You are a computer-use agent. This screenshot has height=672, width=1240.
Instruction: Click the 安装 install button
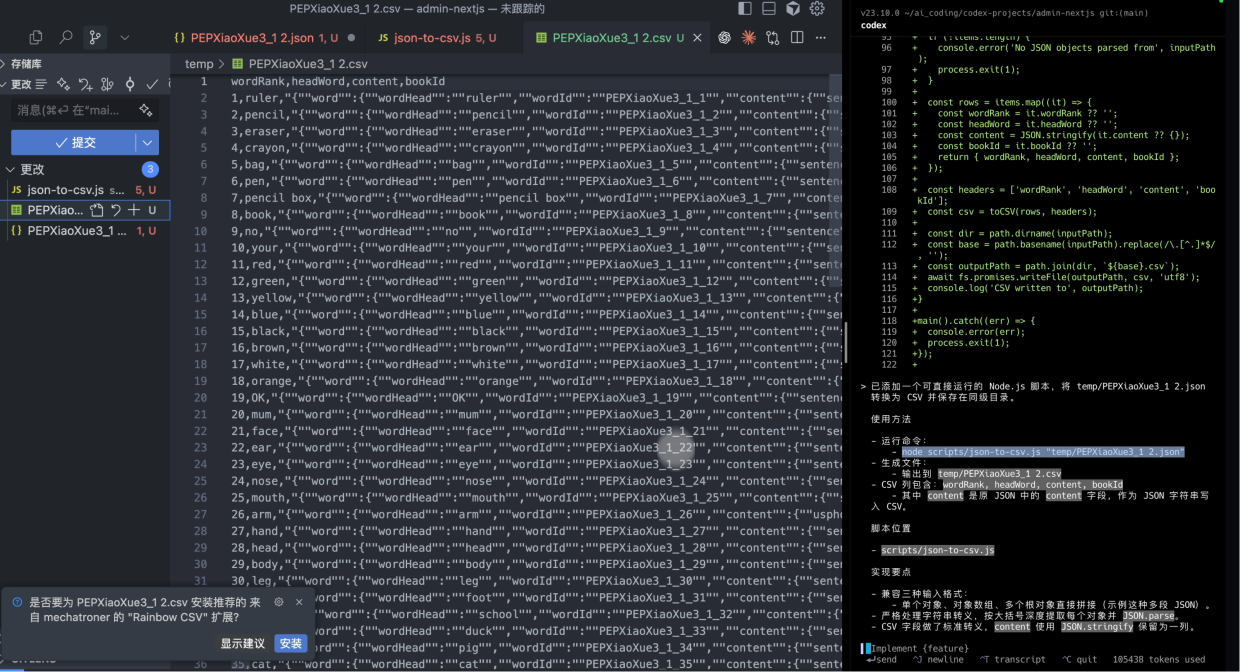pyautogui.click(x=291, y=643)
